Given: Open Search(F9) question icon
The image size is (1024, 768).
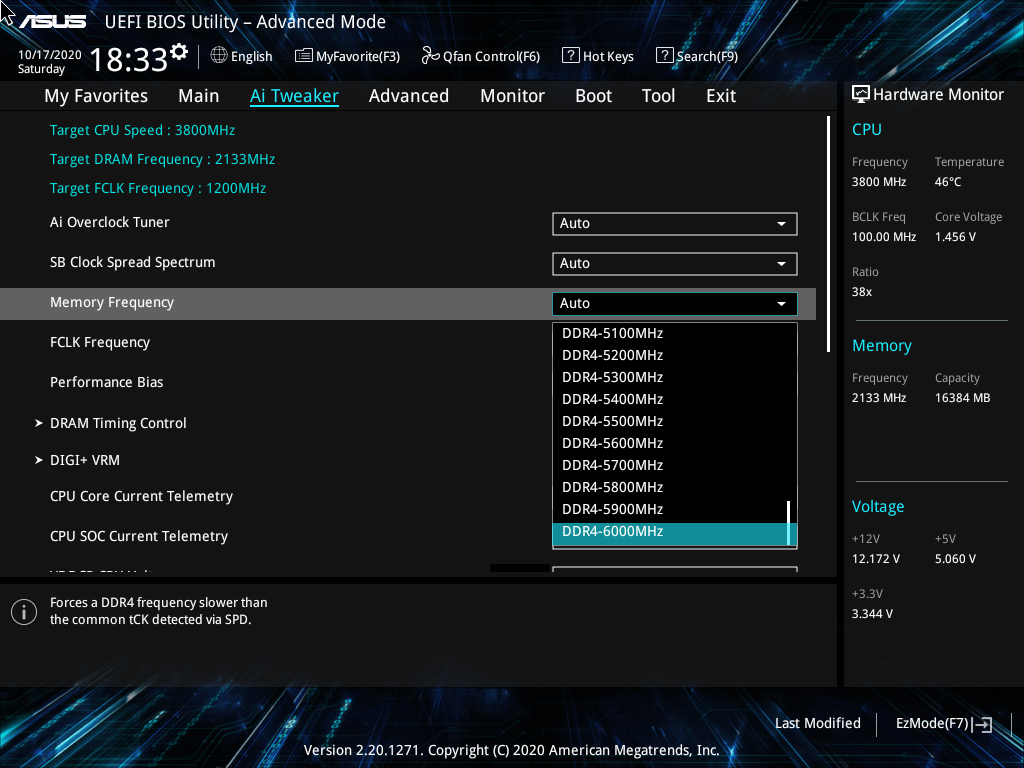Looking at the screenshot, I should (x=664, y=56).
